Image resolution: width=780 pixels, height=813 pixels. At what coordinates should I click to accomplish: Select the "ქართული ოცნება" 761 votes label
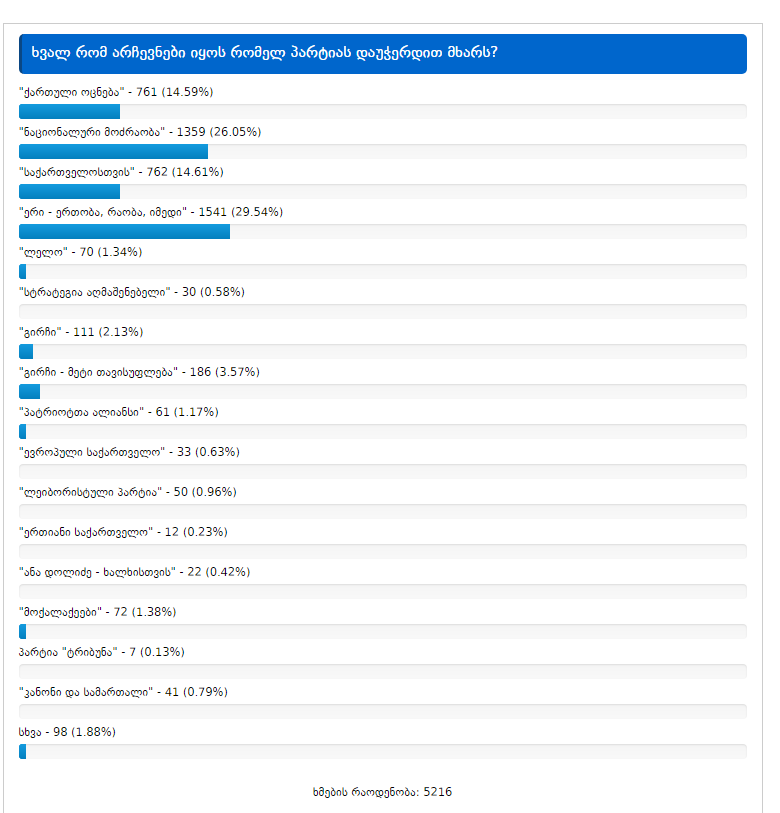tap(116, 92)
